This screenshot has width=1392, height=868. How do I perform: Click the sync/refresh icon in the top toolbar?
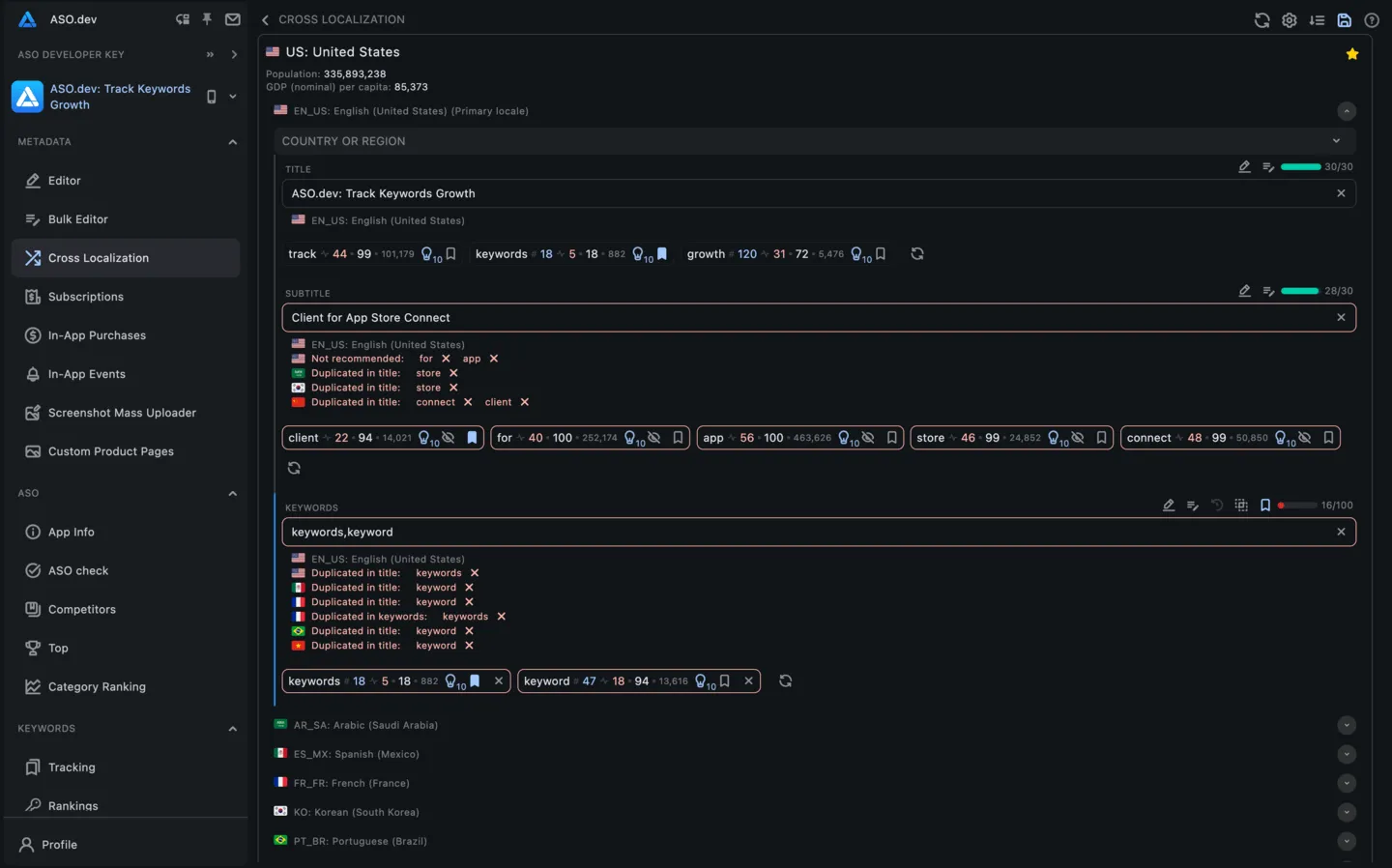click(x=1262, y=19)
